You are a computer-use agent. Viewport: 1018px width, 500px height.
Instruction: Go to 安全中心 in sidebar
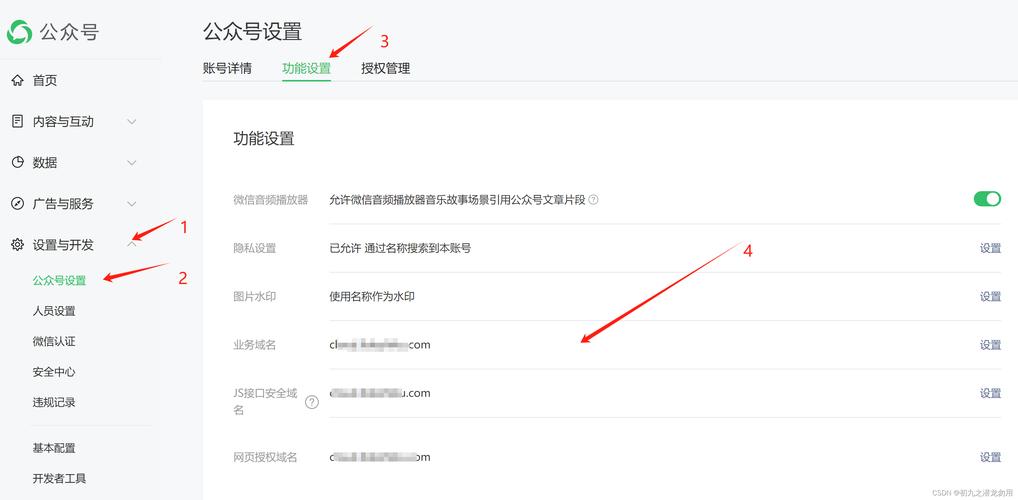[x=54, y=372]
